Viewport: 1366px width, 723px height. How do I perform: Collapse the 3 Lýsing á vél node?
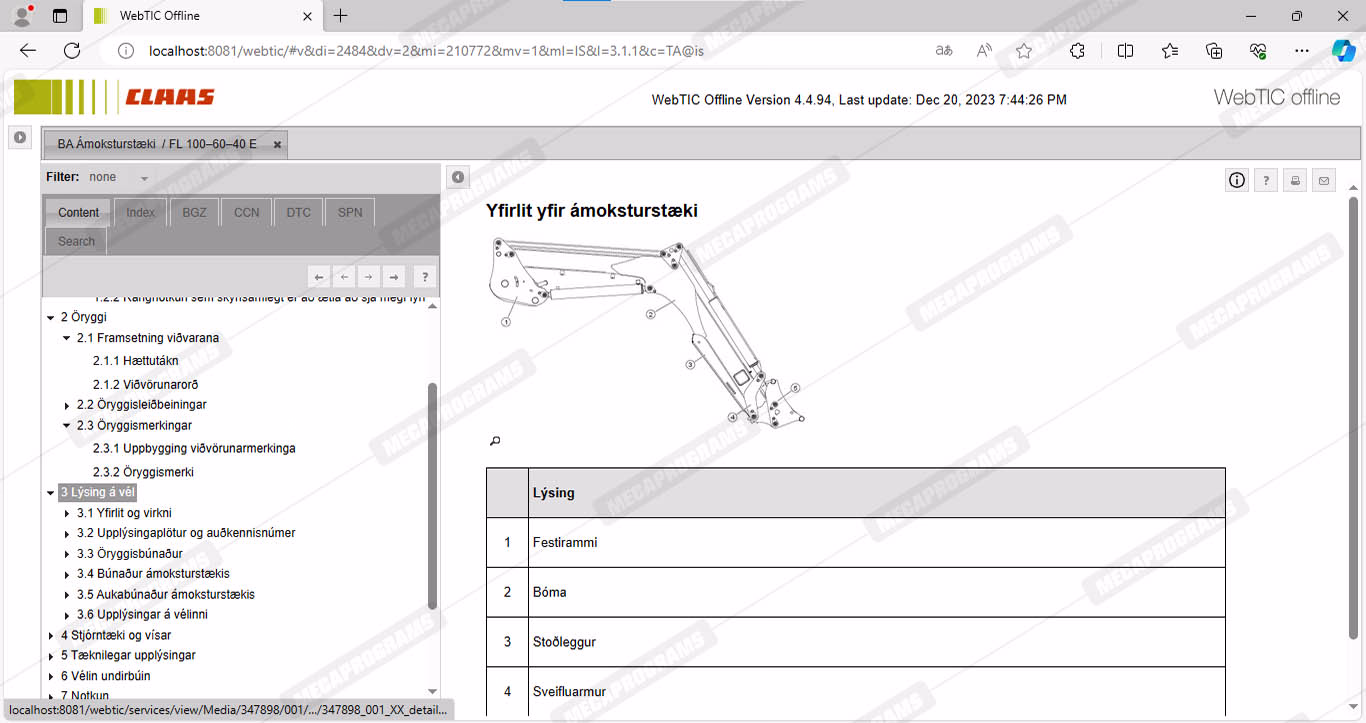(x=51, y=493)
